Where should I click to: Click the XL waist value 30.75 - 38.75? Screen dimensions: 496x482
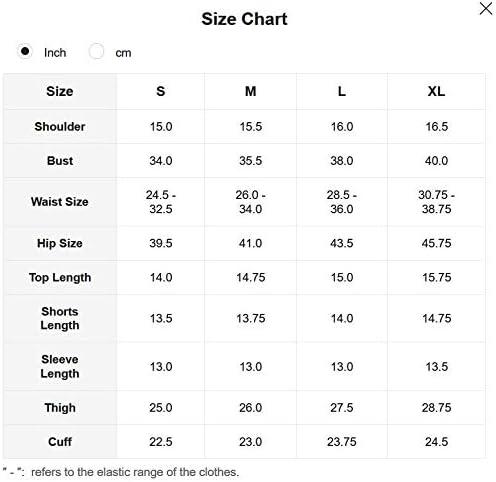[436, 202]
